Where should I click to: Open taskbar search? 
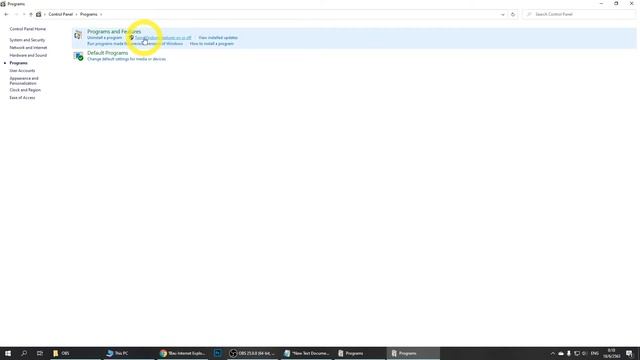tap(24, 353)
